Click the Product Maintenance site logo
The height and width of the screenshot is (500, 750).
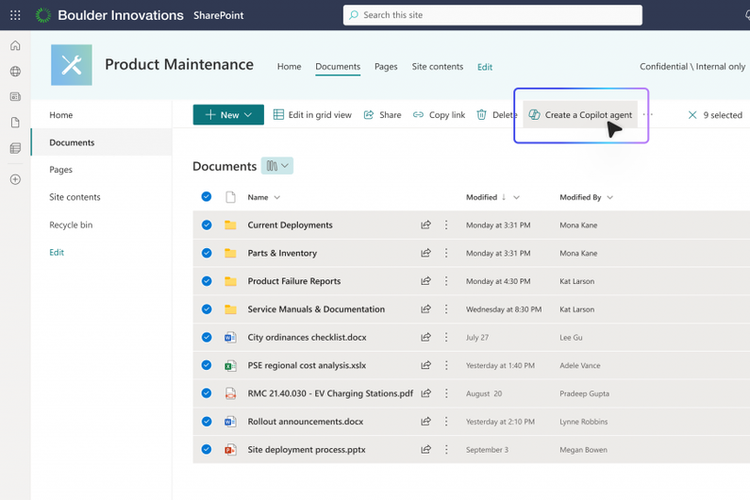(x=71, y=65)
